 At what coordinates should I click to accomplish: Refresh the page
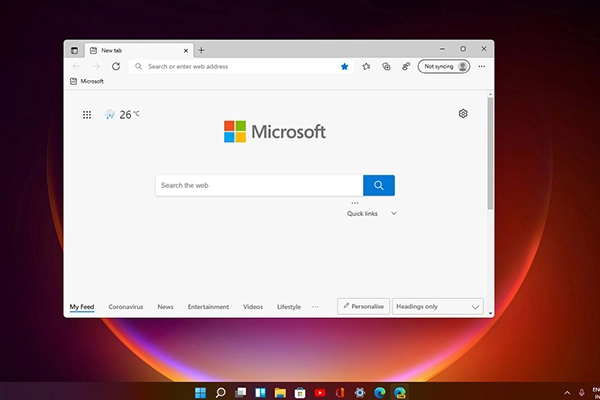pyautogui.click(x=116, y=66)
